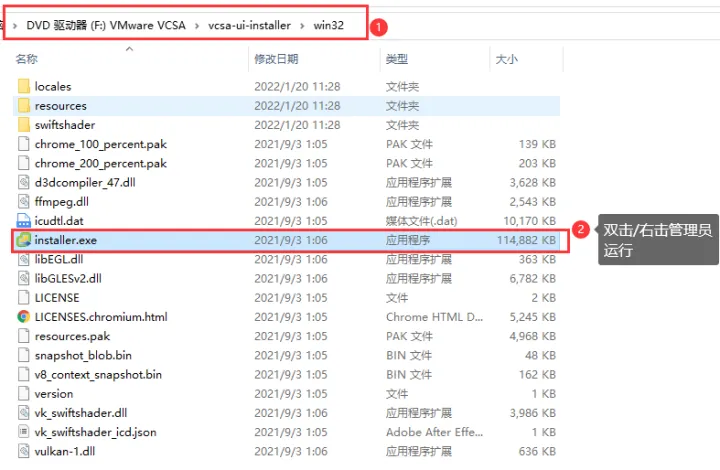Click vk_swiftshader_icd.json file icon
Viewport: 720px width, 470px height.
[x=23, y=432]
